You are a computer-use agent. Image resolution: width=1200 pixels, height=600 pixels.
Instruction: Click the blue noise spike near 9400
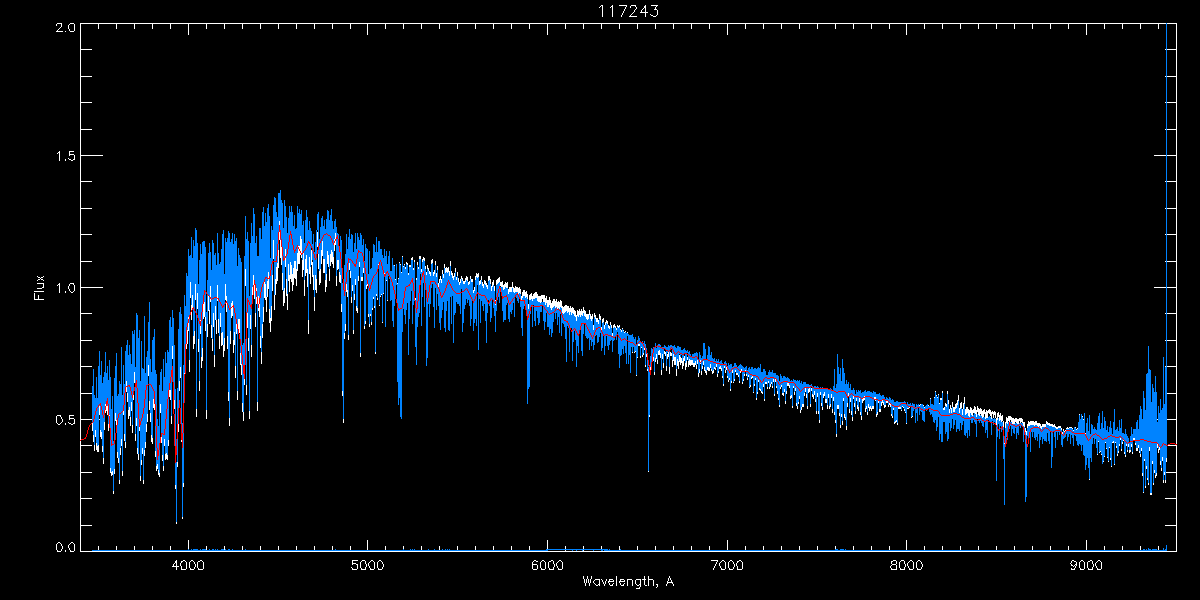pos(1148,350)
